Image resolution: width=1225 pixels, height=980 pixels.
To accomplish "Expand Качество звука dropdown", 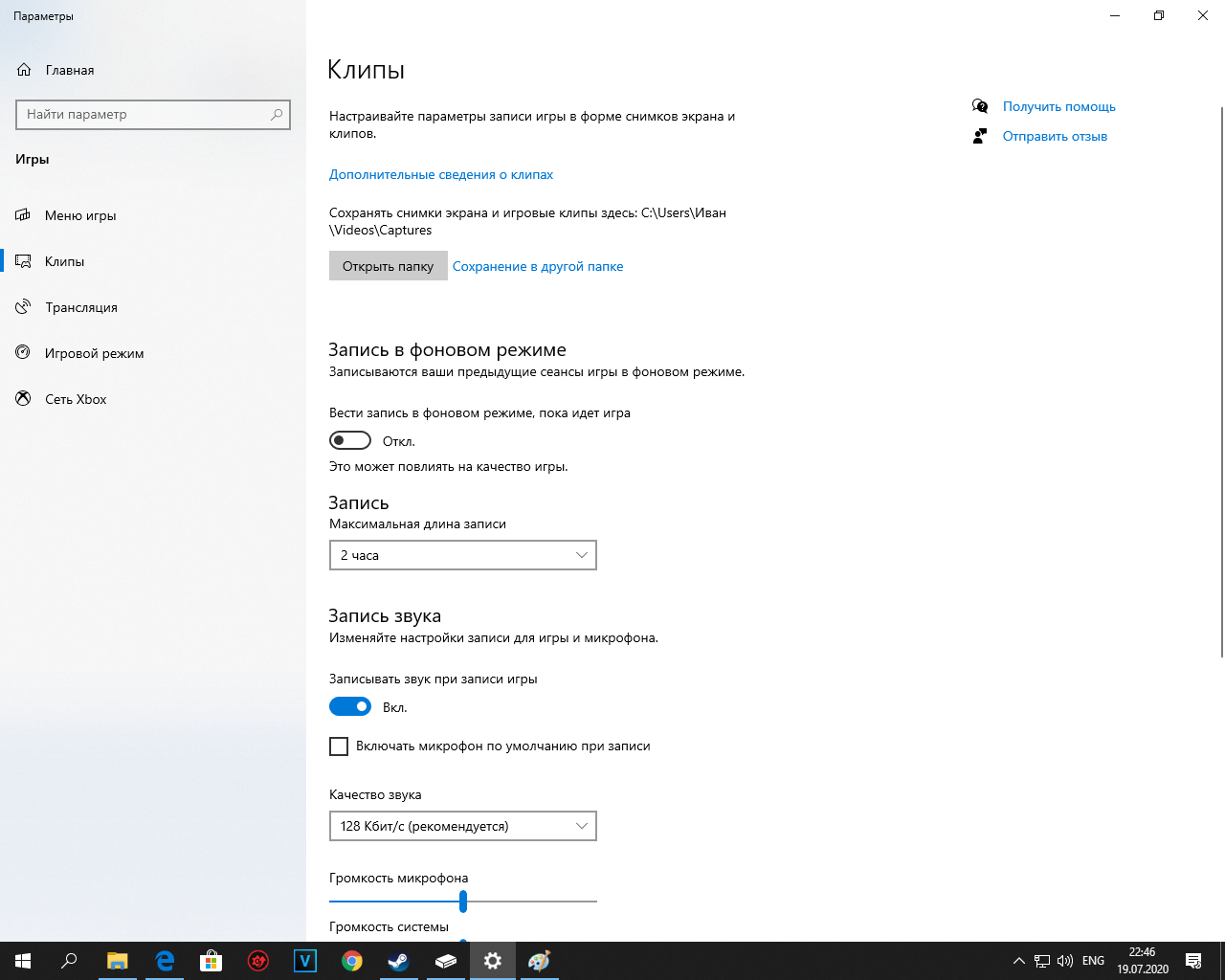I will (x=463, y=826).
